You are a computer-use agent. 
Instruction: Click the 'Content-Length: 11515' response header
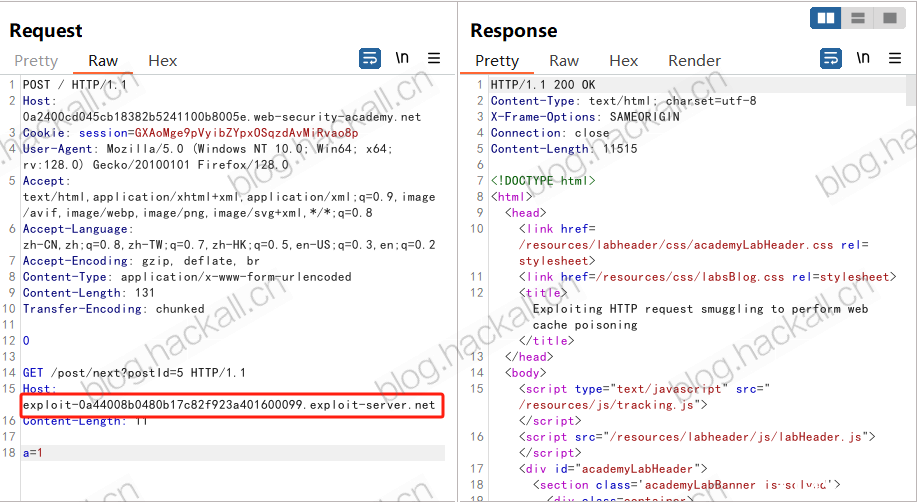point(564,149)
